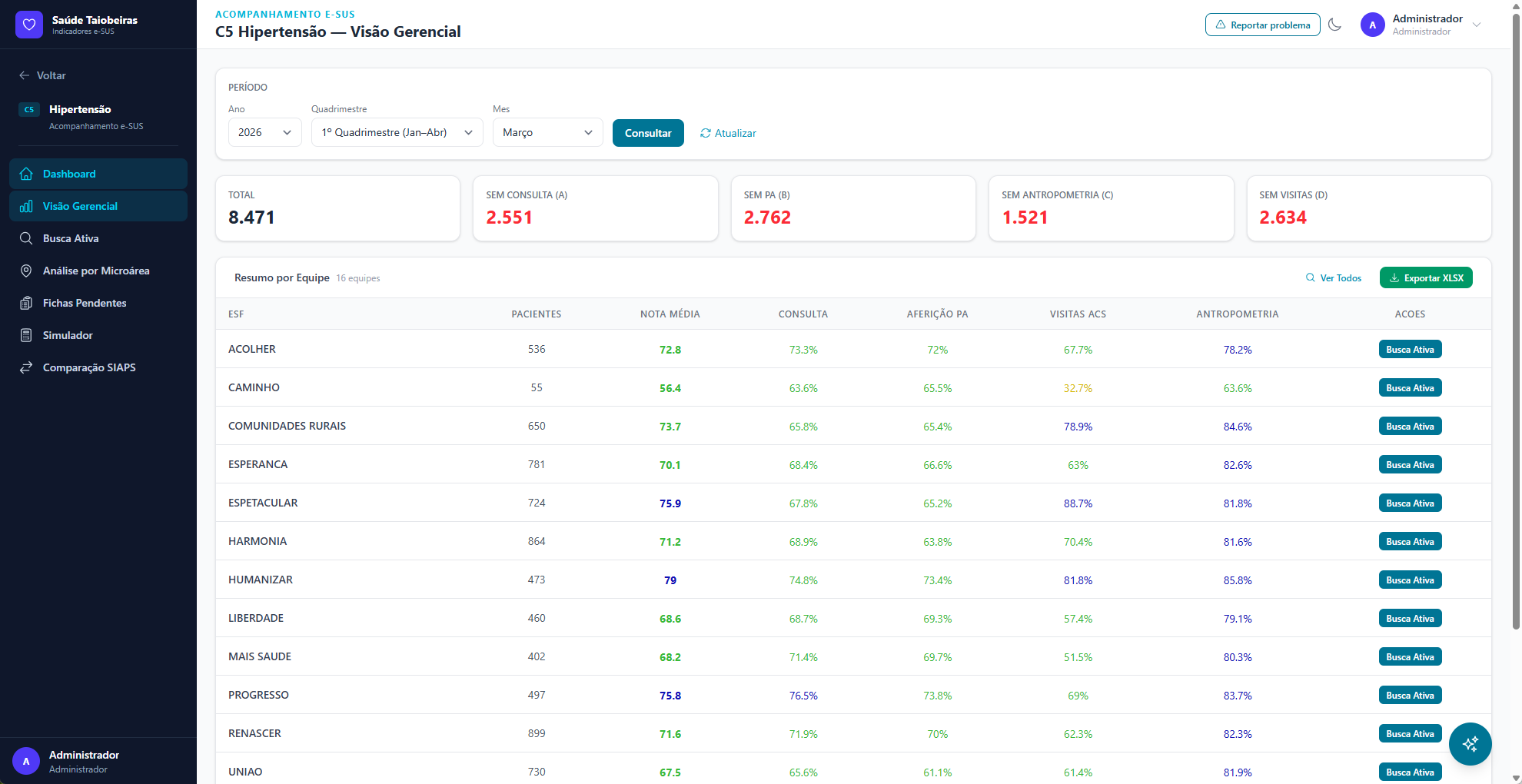Viewport: 1522px width, 784px height.
Task: Click the page vertical scrollbar
Action: (1516, 323)
